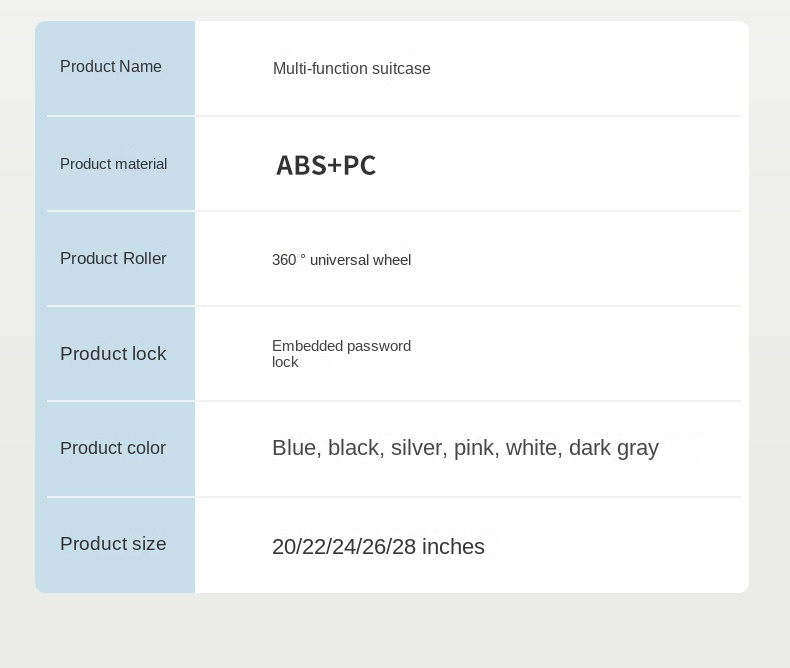The height and width of the screenshot is (668, 790).
Task: Click the word pink in colors
Action: [x=475, y=448]
